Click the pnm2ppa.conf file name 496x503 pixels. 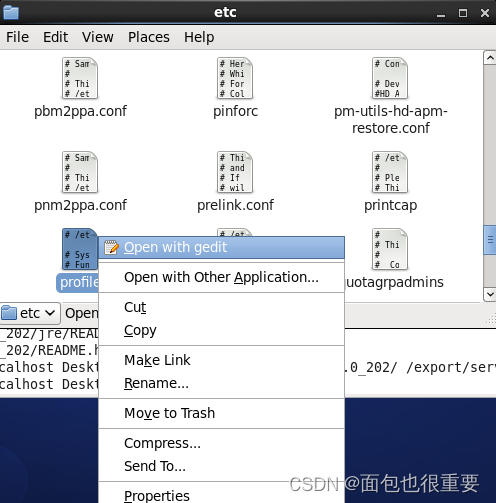[80, 205]
